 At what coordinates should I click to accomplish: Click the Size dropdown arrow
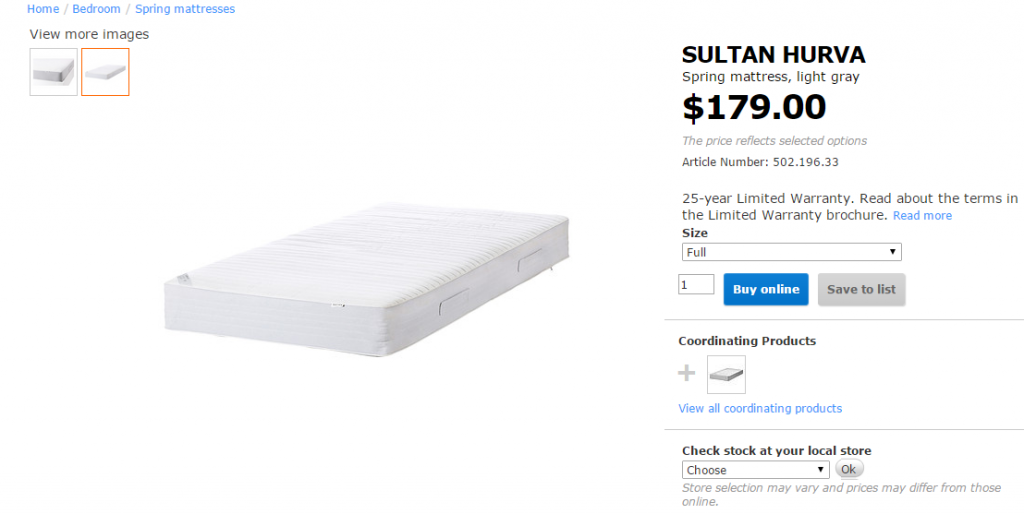[893, 252]
